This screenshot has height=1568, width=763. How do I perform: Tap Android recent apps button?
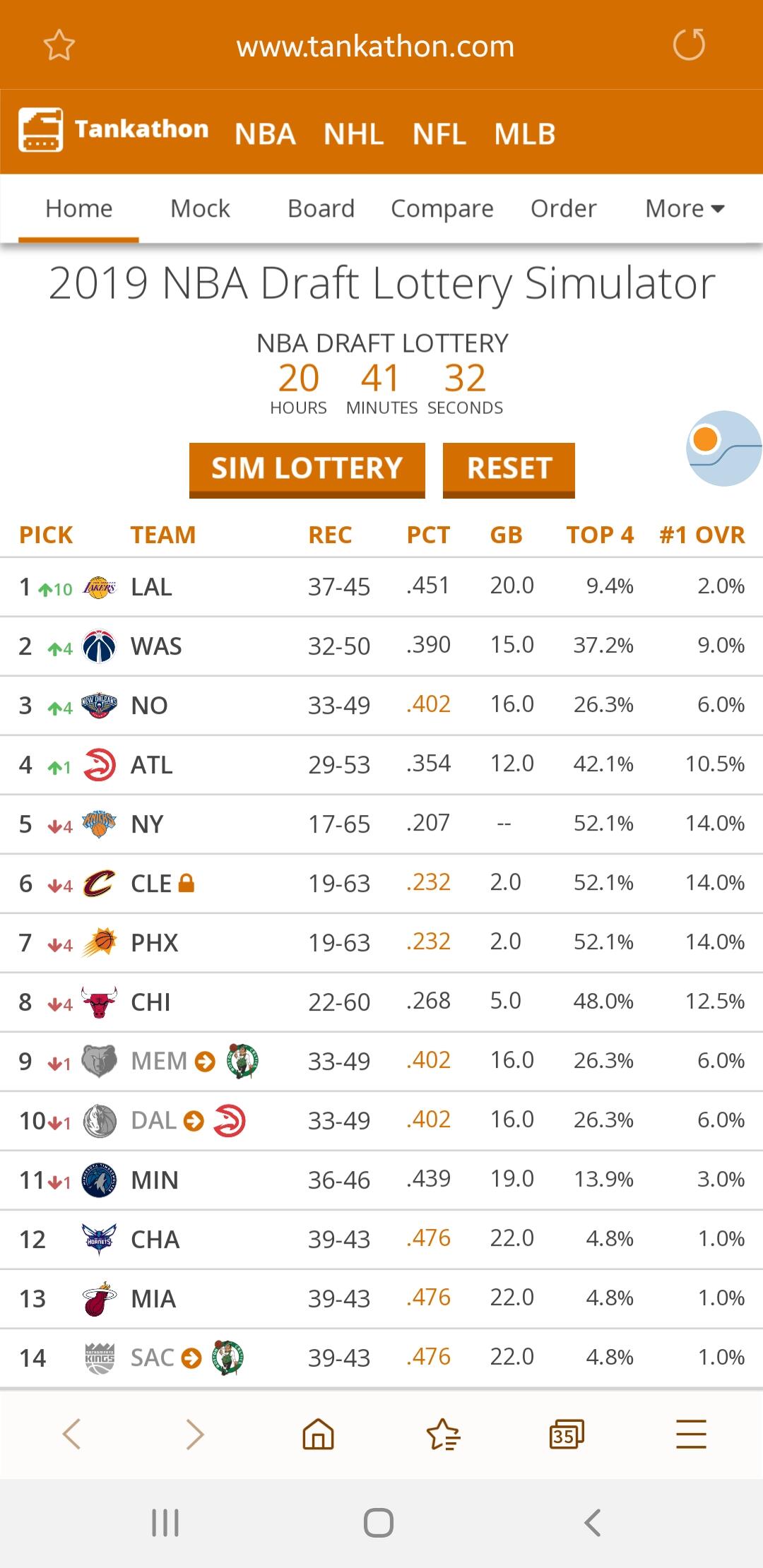(165, 1523)
